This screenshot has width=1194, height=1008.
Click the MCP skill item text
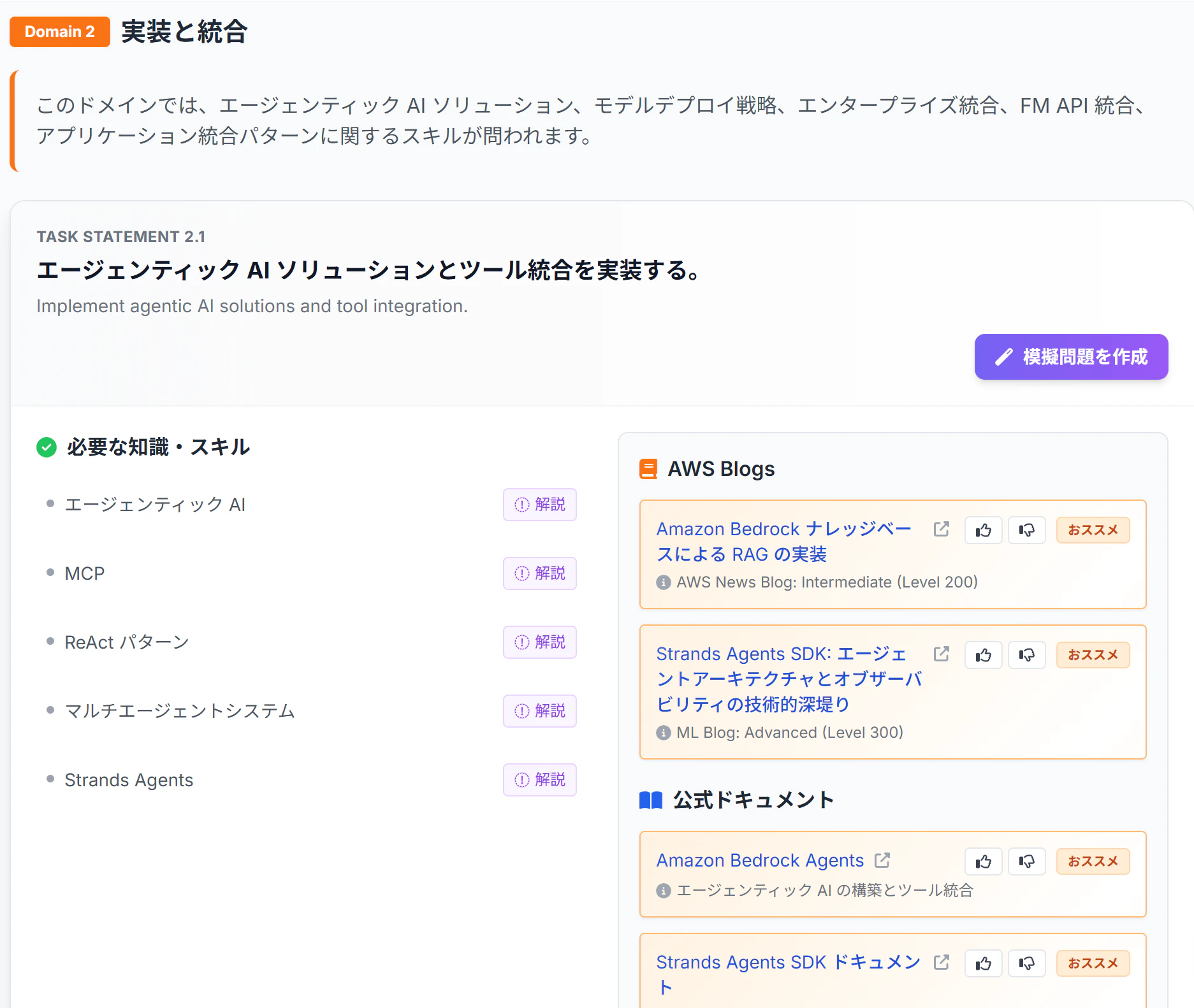(x=85, y=573)
